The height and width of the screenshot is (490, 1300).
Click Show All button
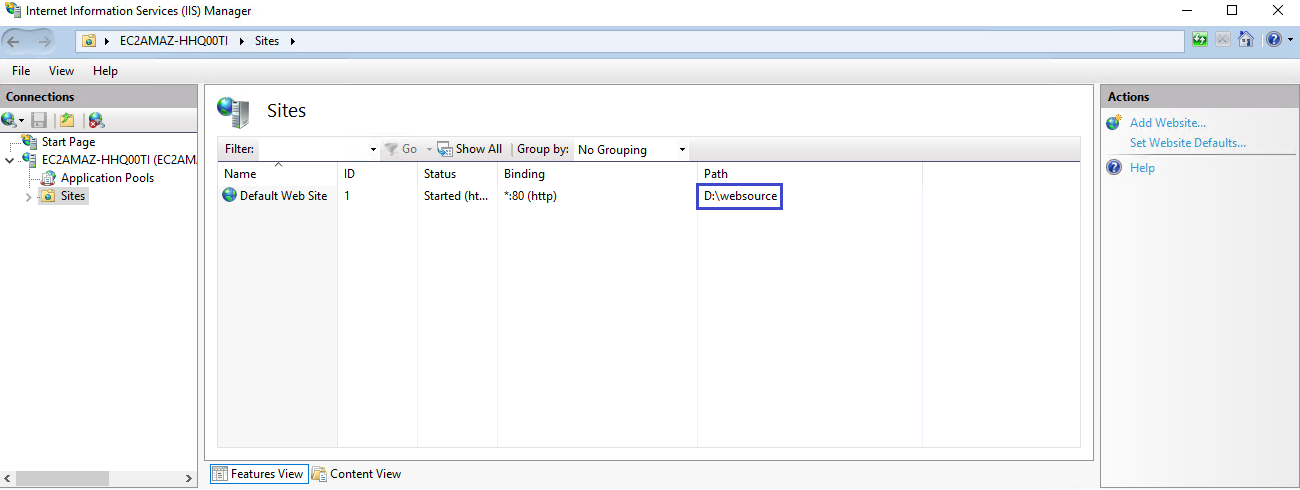point(470,149)
